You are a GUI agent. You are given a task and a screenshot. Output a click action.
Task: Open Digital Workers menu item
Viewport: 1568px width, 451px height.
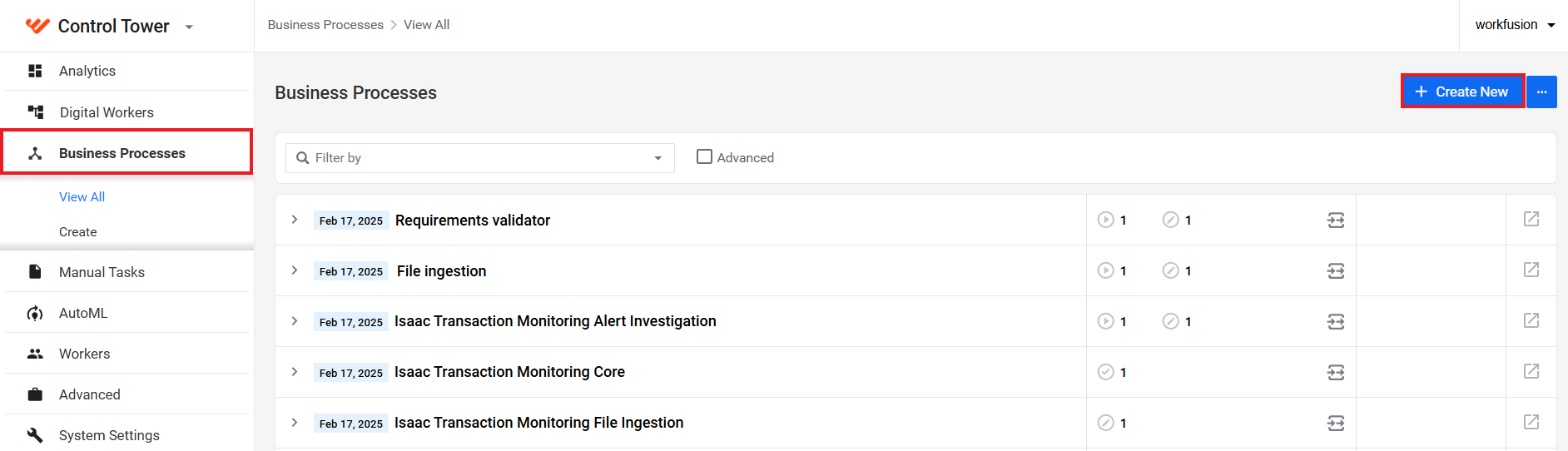[107, 112]
